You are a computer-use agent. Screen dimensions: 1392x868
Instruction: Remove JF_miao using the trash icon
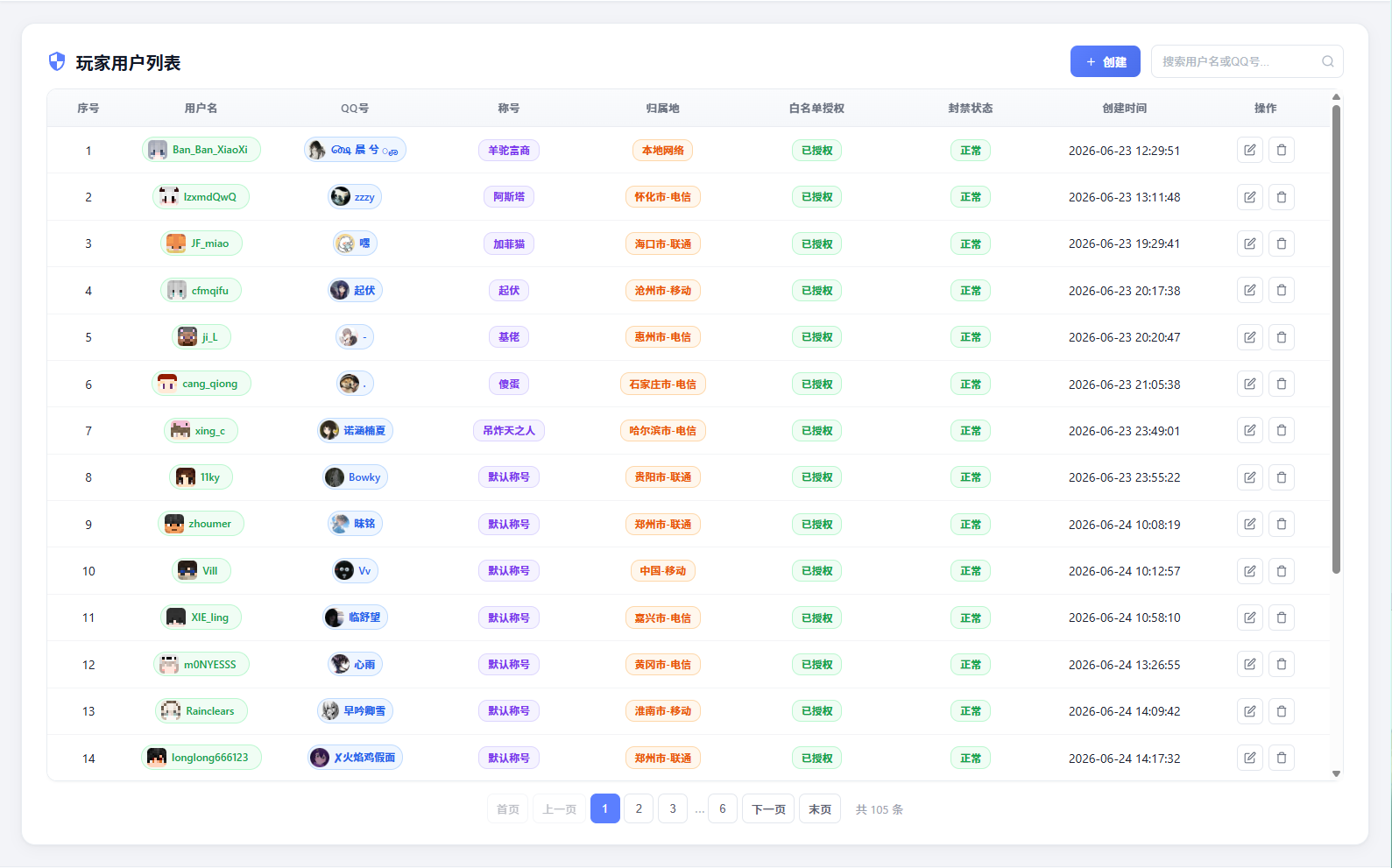tap(1282, 243)
